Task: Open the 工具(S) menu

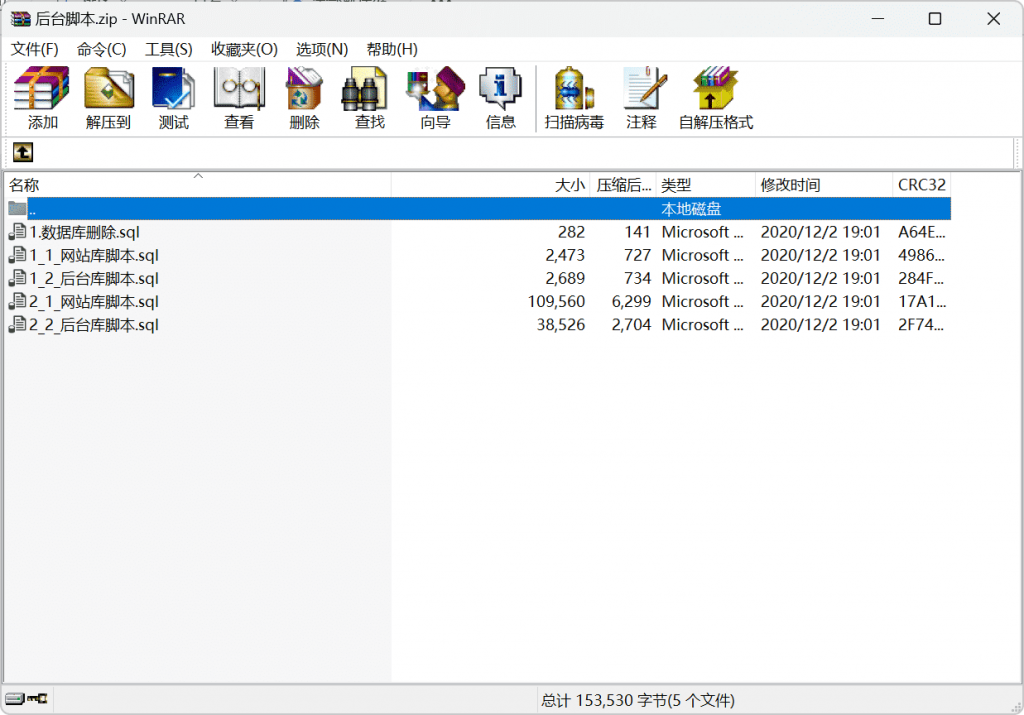Action: click(168, 49)
